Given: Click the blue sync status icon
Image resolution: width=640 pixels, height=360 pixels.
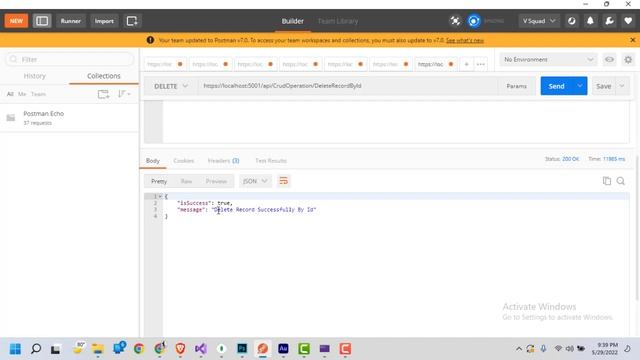Looking at the screenshot, I should pos(474,21).
